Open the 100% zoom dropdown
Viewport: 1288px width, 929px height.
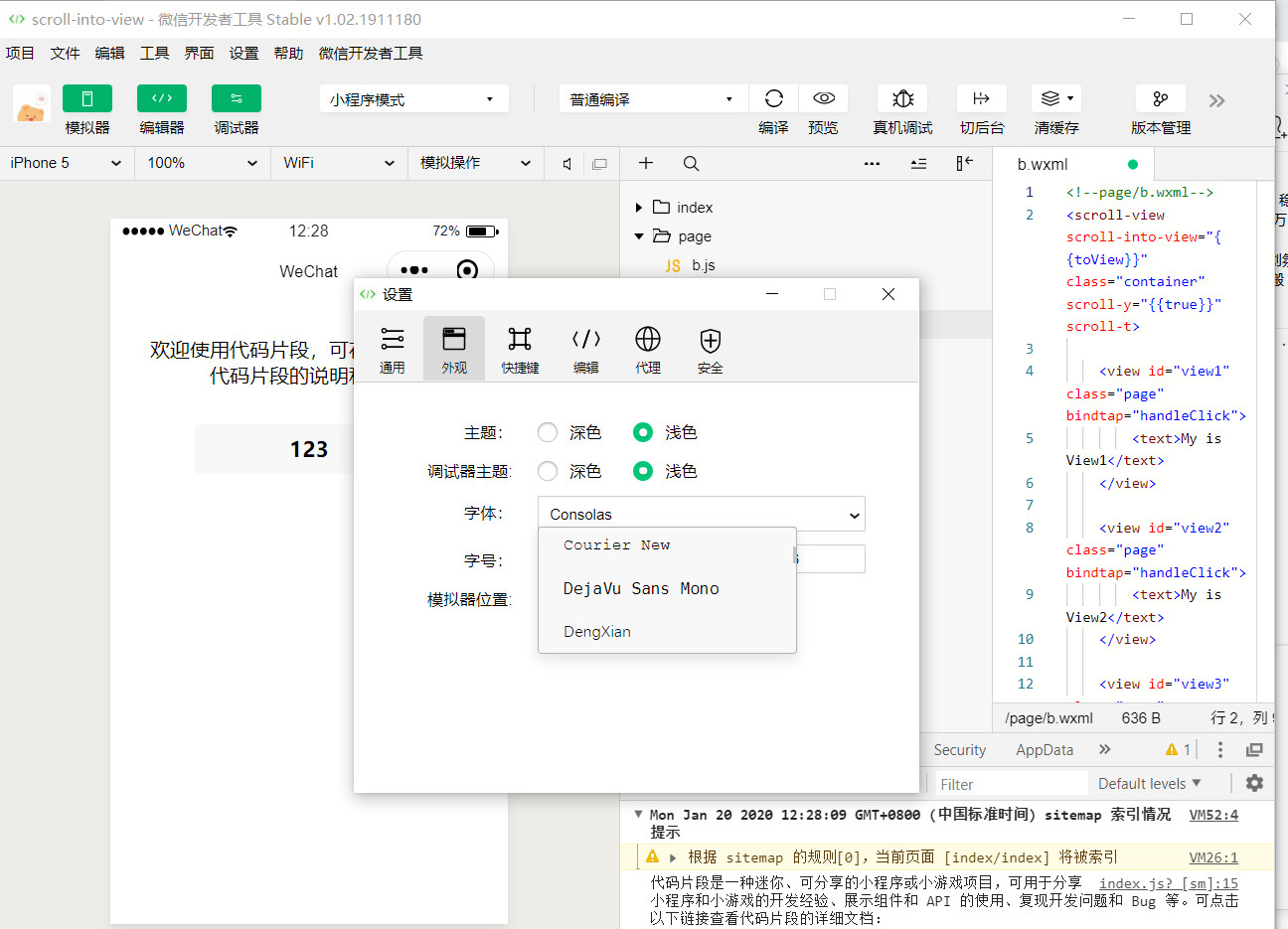coord(203,163)
